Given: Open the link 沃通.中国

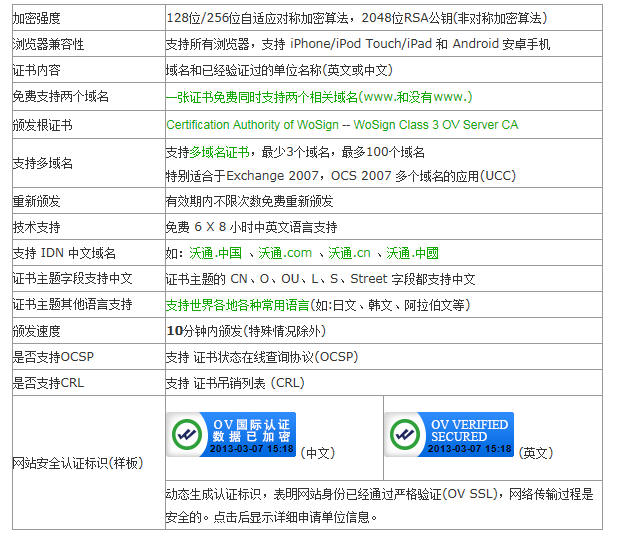Looking at the screenshot, I should pyautogui.click(x=216, y=253).
